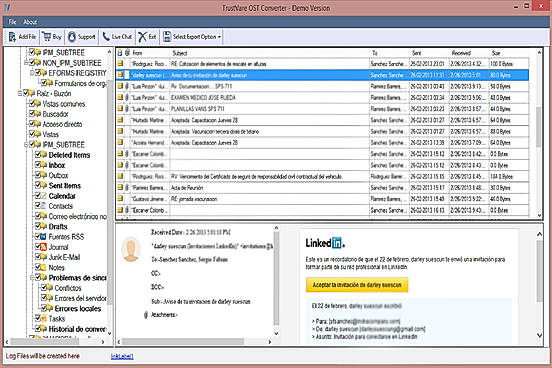552x368 pixels.
Task: Uncheck the Inbox folder checkbox
Action: tap(38, 165)
